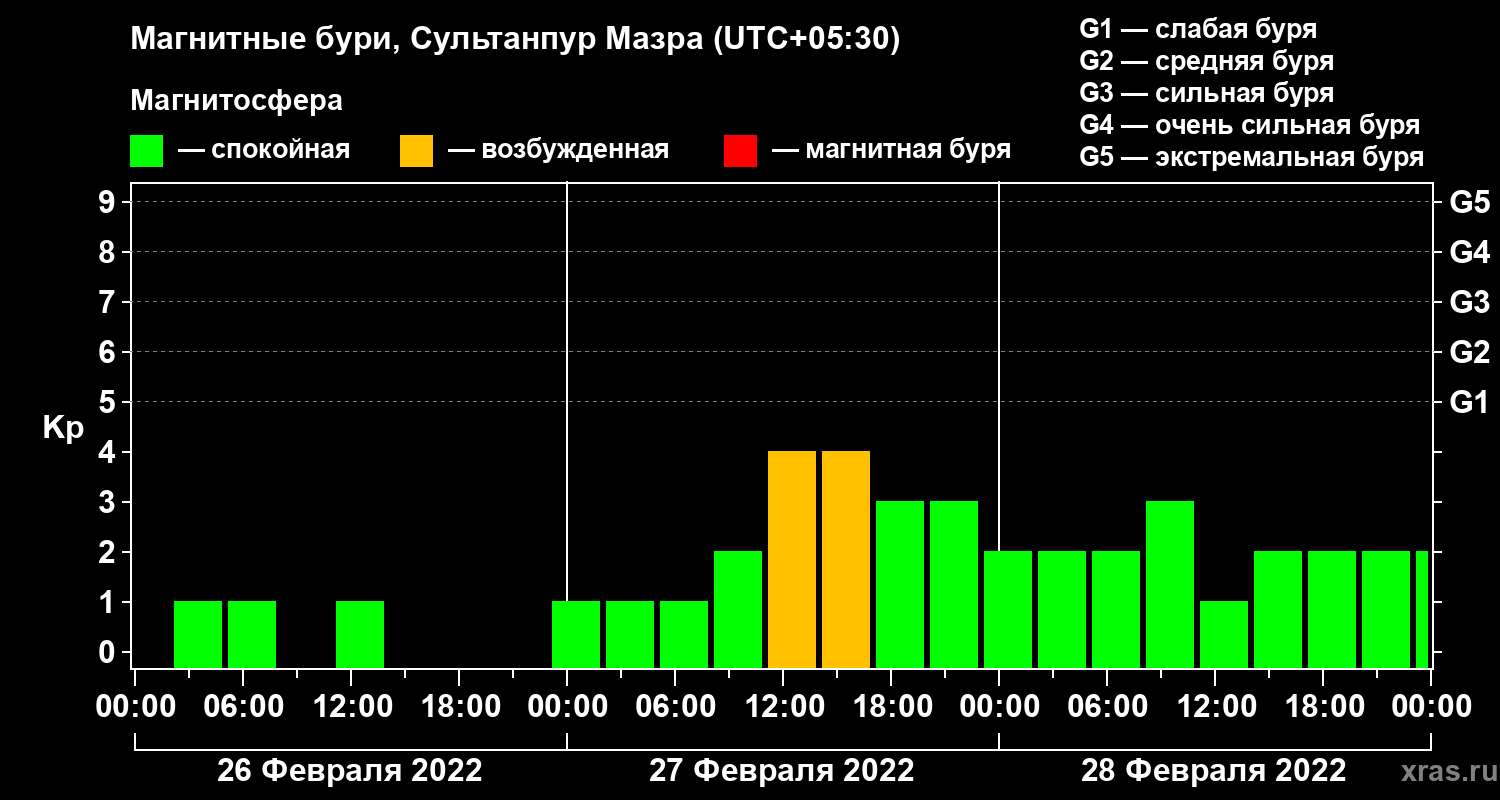Click the G1 label on the right axis
The width and height of the screenshot is (1500, 800).
click(x=1469, y=403)
